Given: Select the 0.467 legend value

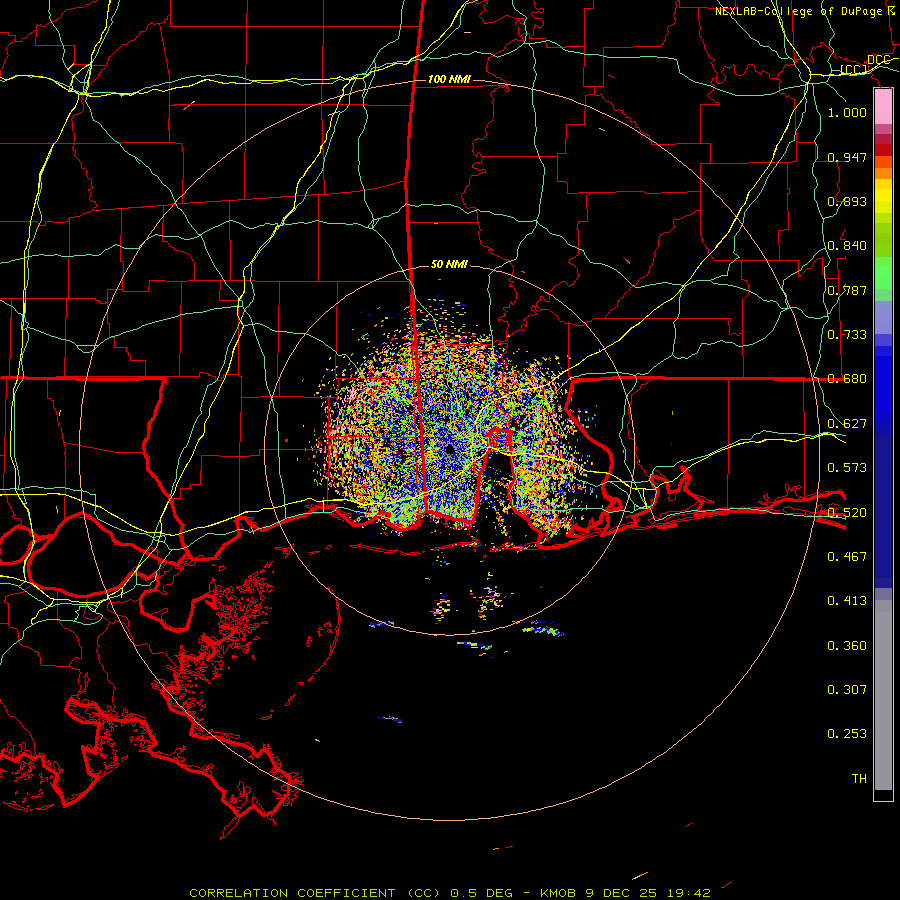Looking at the screenshot, I should pyautogui.click(x=847, y=557).
